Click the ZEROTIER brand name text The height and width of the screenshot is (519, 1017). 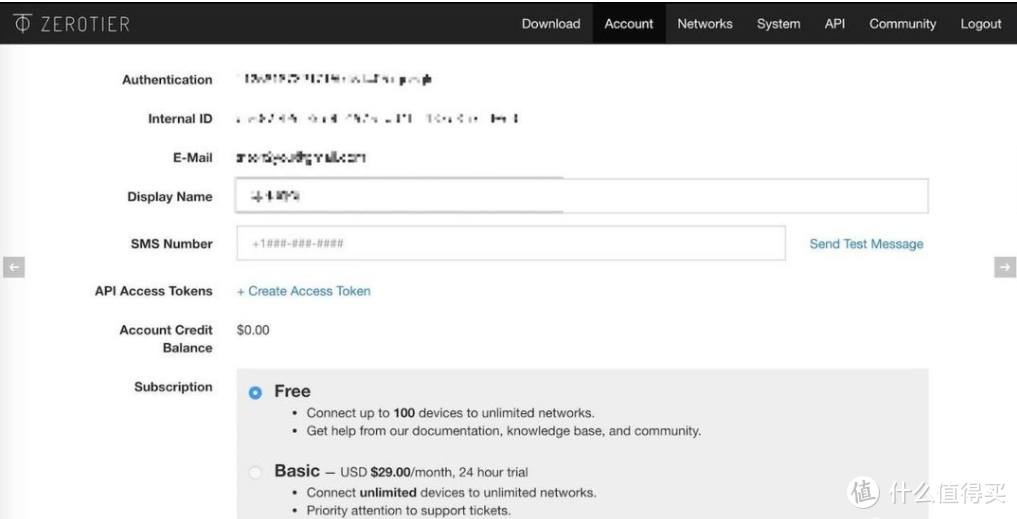(x=86, y=24)
